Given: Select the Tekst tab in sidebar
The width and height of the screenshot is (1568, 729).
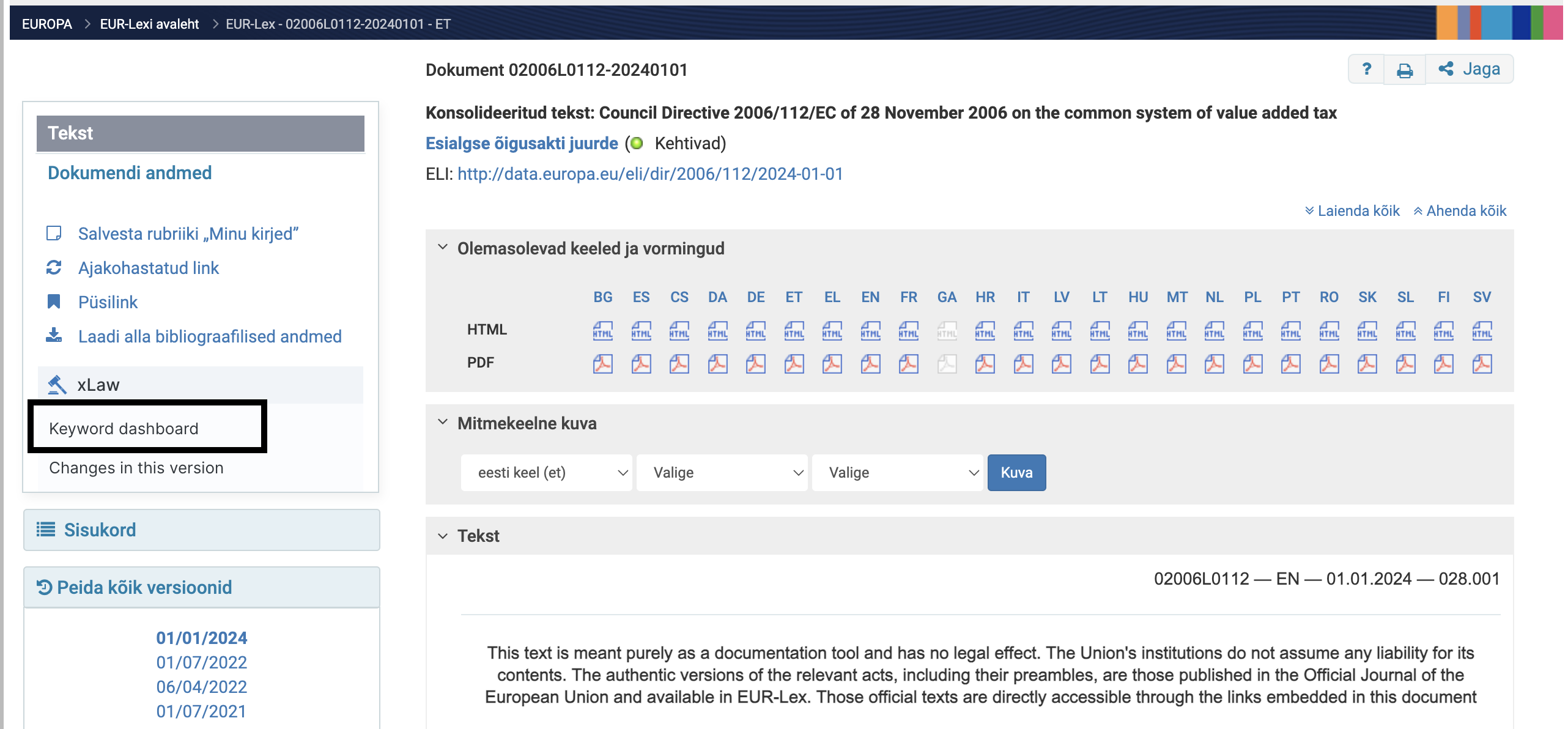Looking at the screenshot, I should point(200,133).
